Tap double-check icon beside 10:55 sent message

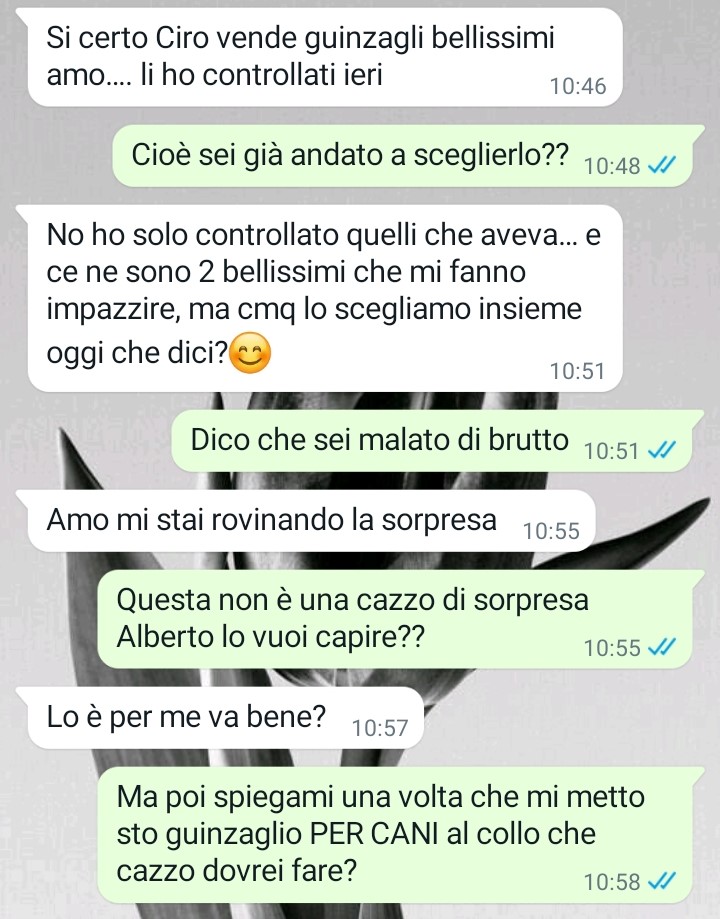(661, 648)
